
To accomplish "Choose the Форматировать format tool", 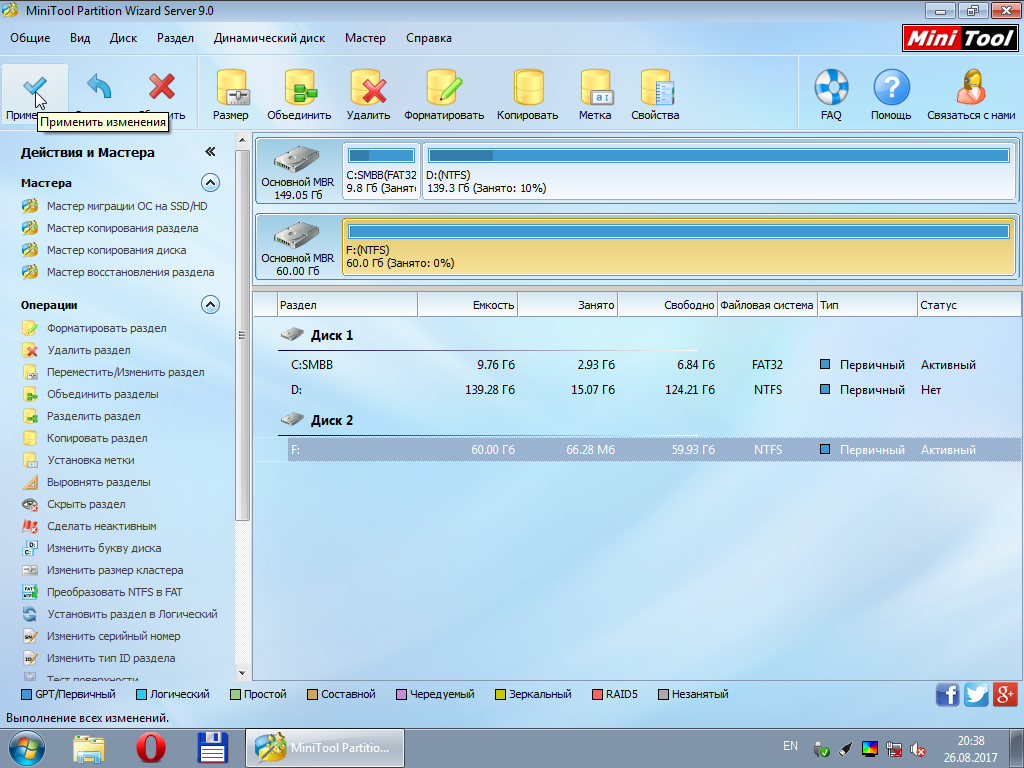I will pyautogui.click(x=444, y=96).
